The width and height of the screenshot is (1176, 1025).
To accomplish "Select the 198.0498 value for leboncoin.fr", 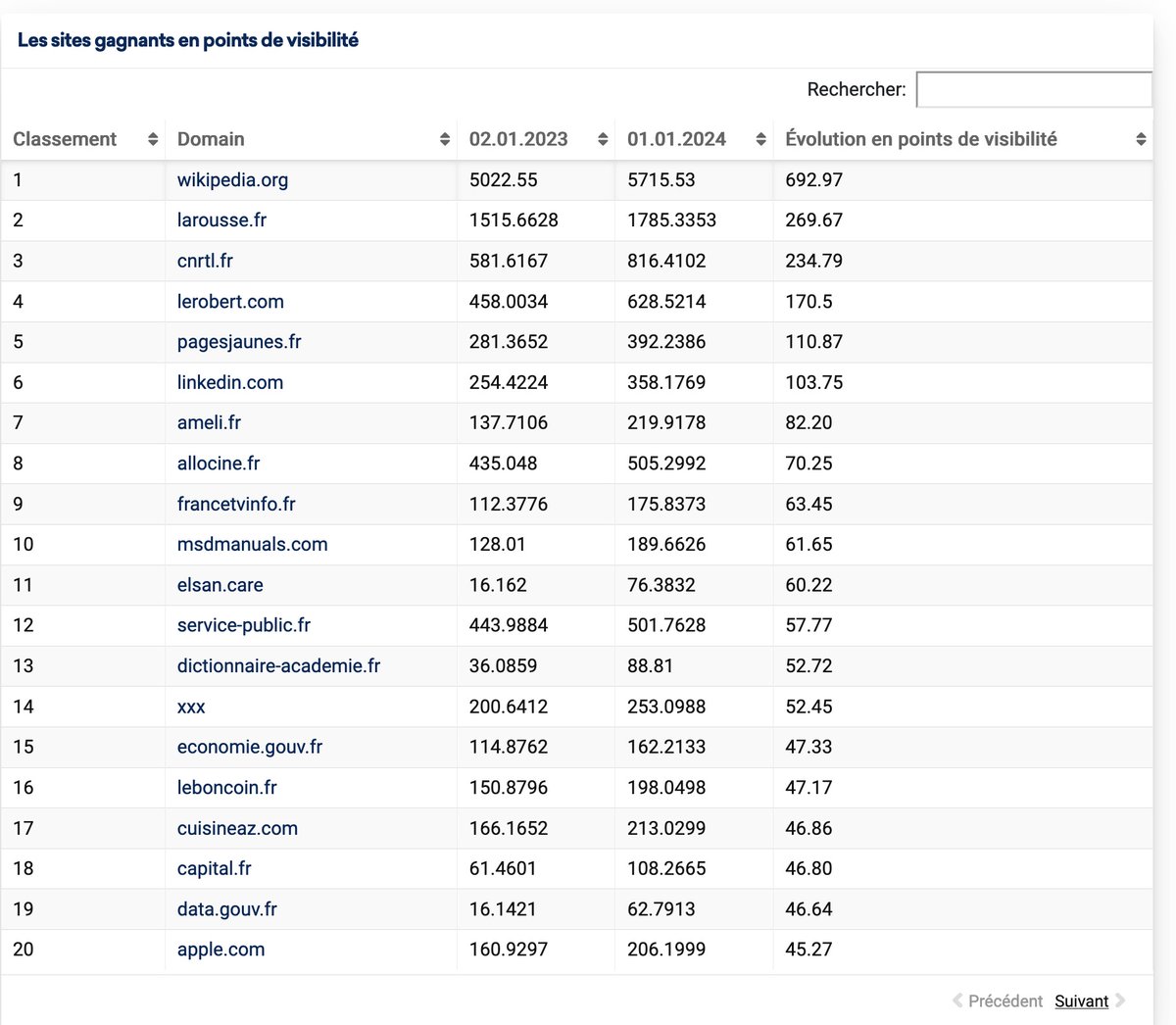I will pyautogui.click(x=666, y=787).
